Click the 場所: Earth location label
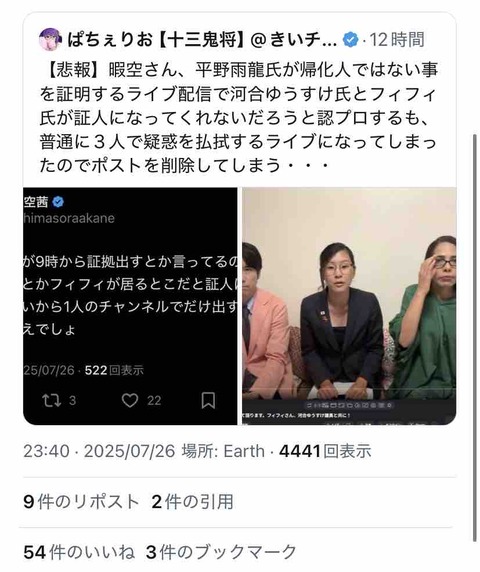Image resolution: width=480 pixels, height=572 pixels. coord(223,451)
